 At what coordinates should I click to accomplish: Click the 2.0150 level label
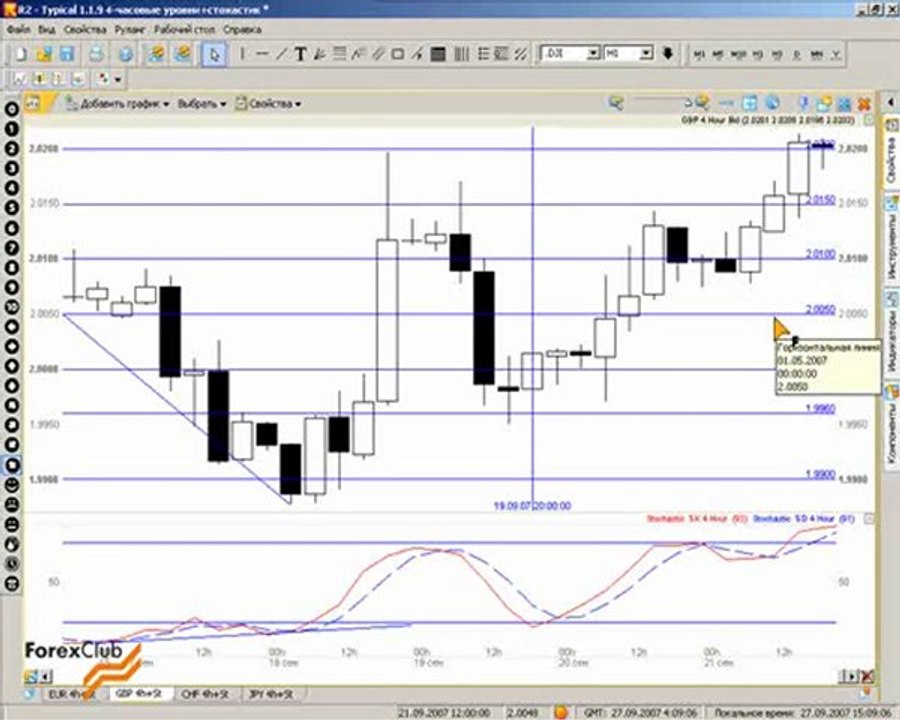(821, 199)
